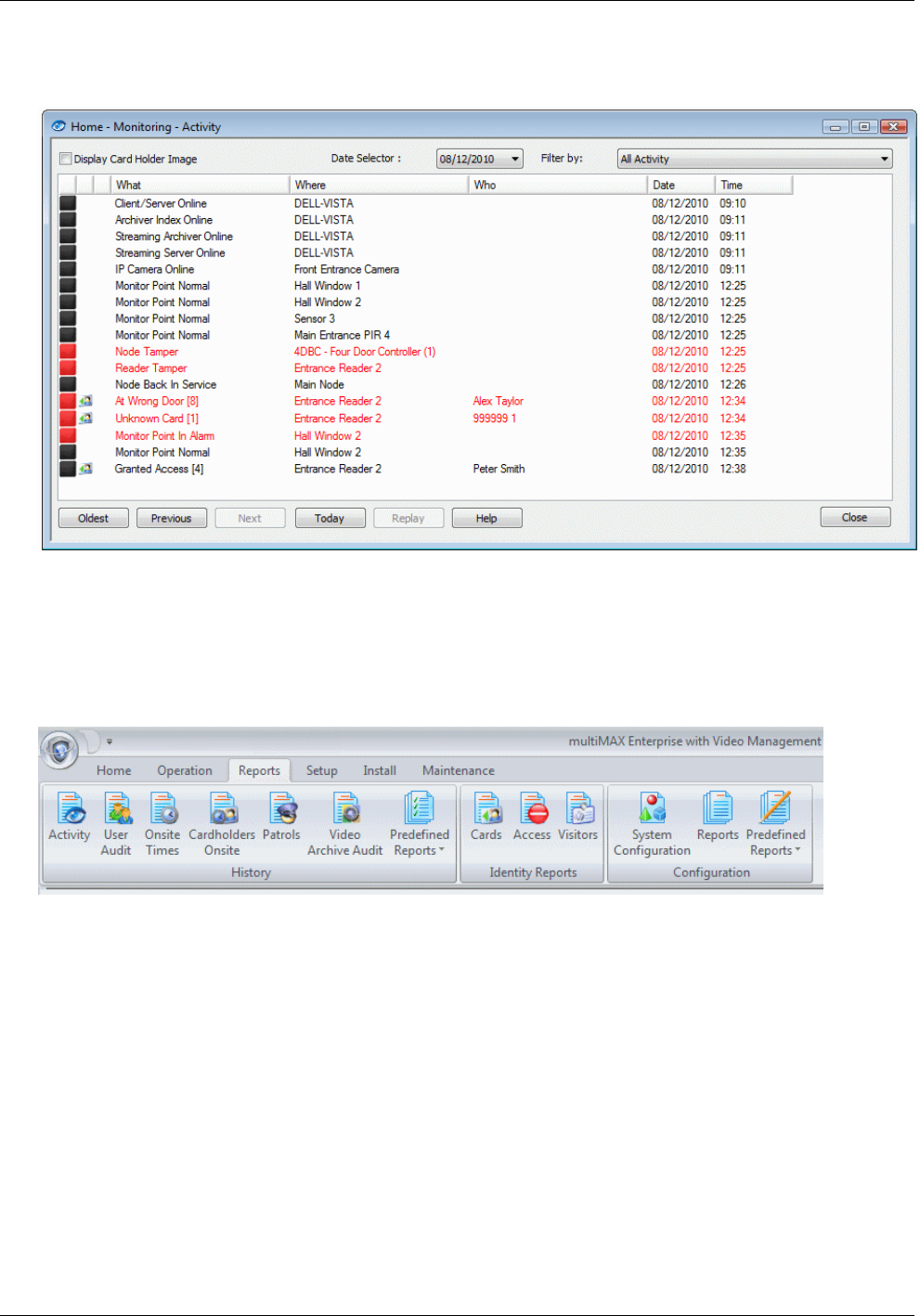Switch to the Maintenance ribbon tab

coord(459,770)
